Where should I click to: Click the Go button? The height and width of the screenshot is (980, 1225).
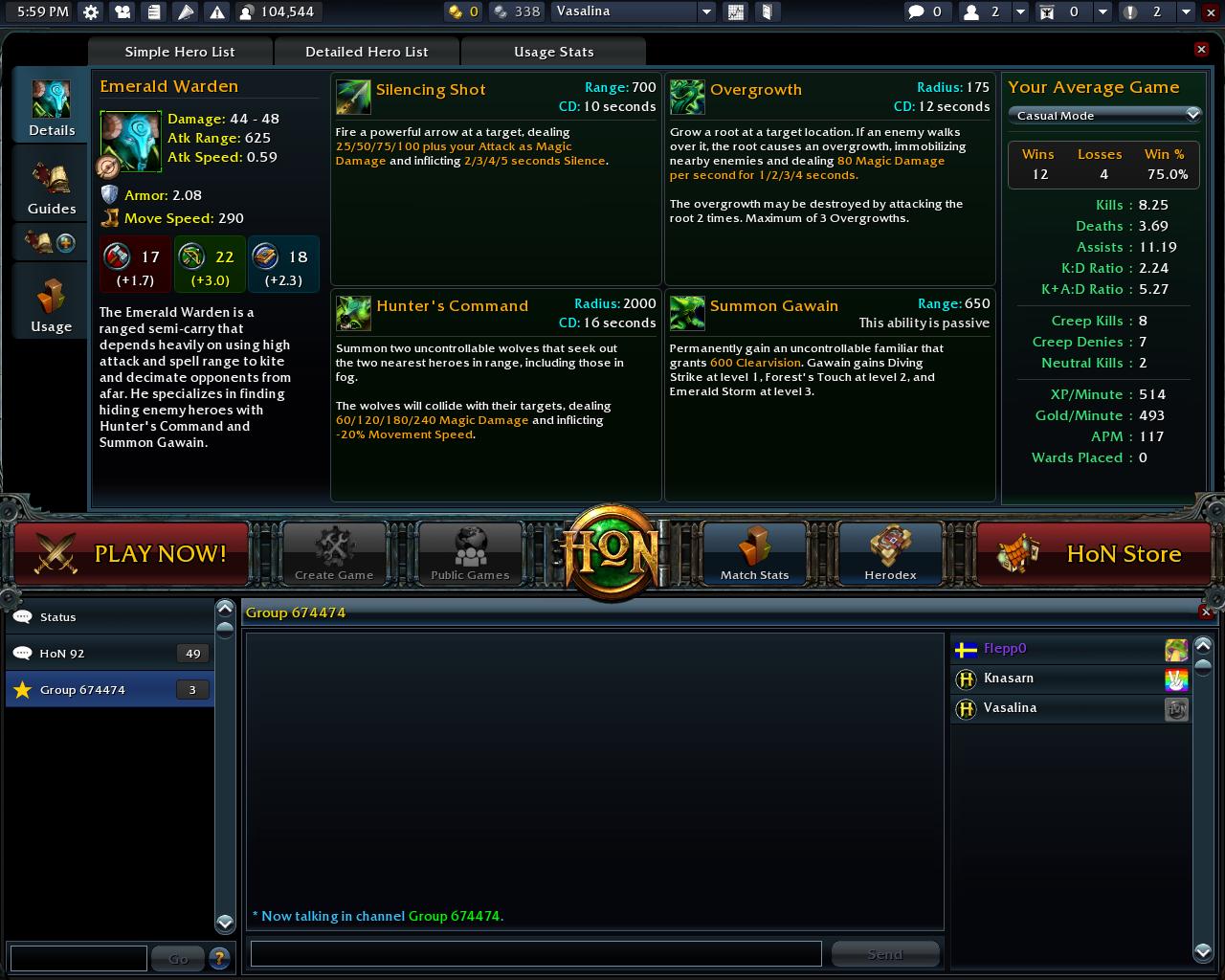[179, 957]
